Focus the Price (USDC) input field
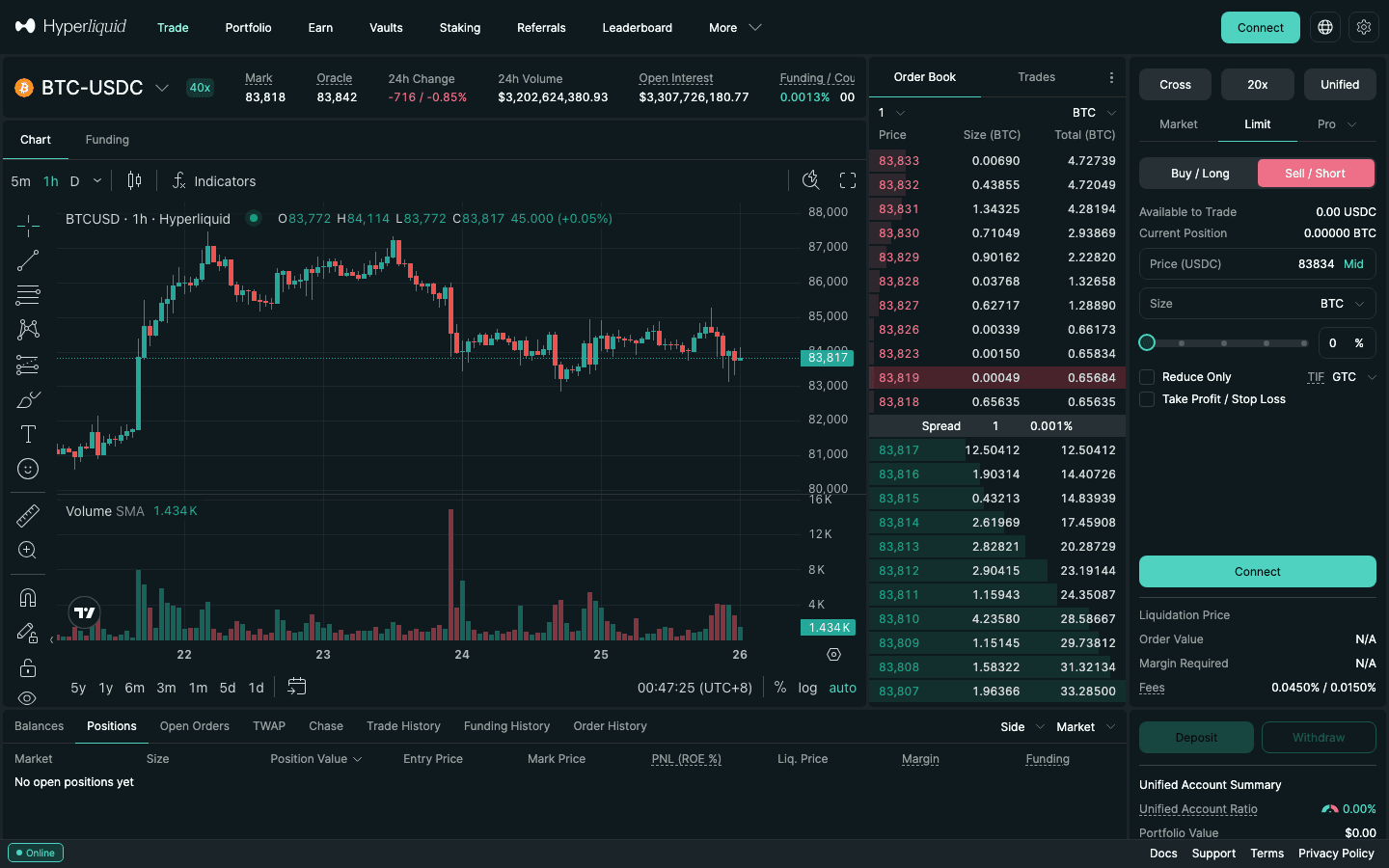Screen dimensions: 1389x868 (1257, 264)
